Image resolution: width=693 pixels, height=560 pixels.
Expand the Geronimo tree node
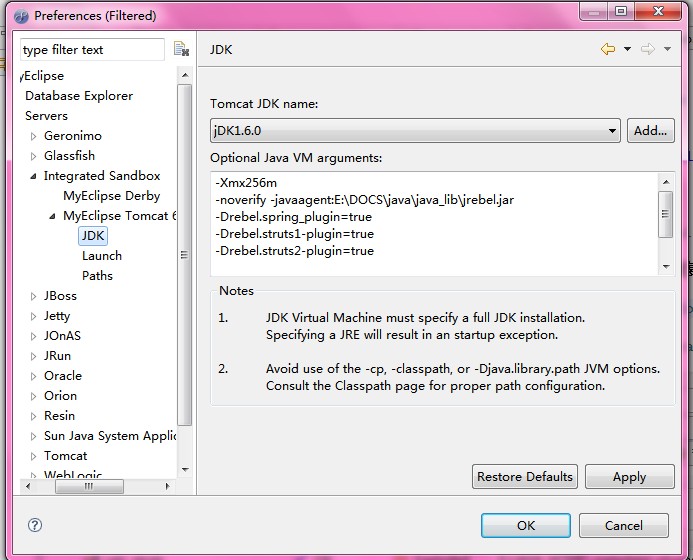[33, 136]
